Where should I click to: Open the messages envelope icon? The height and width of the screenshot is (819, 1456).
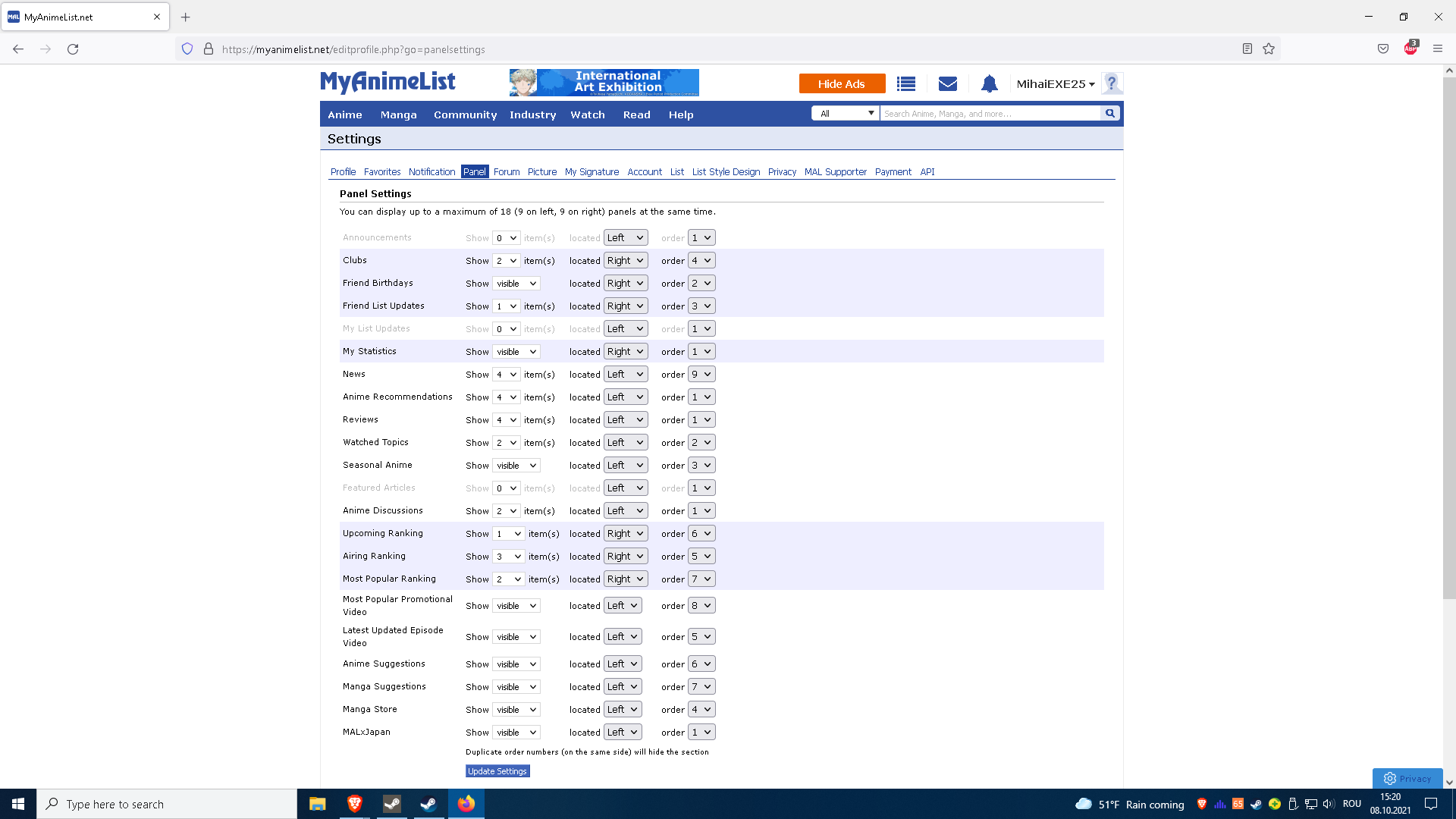(x=947, y=84)
